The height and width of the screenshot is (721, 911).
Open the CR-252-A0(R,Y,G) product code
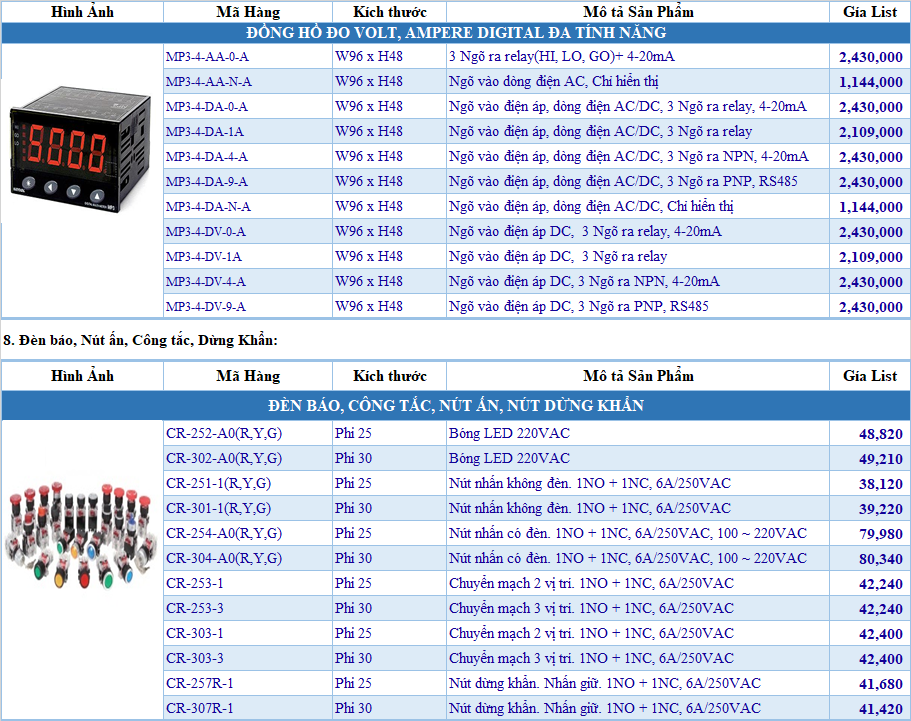(x=224, y=433)
